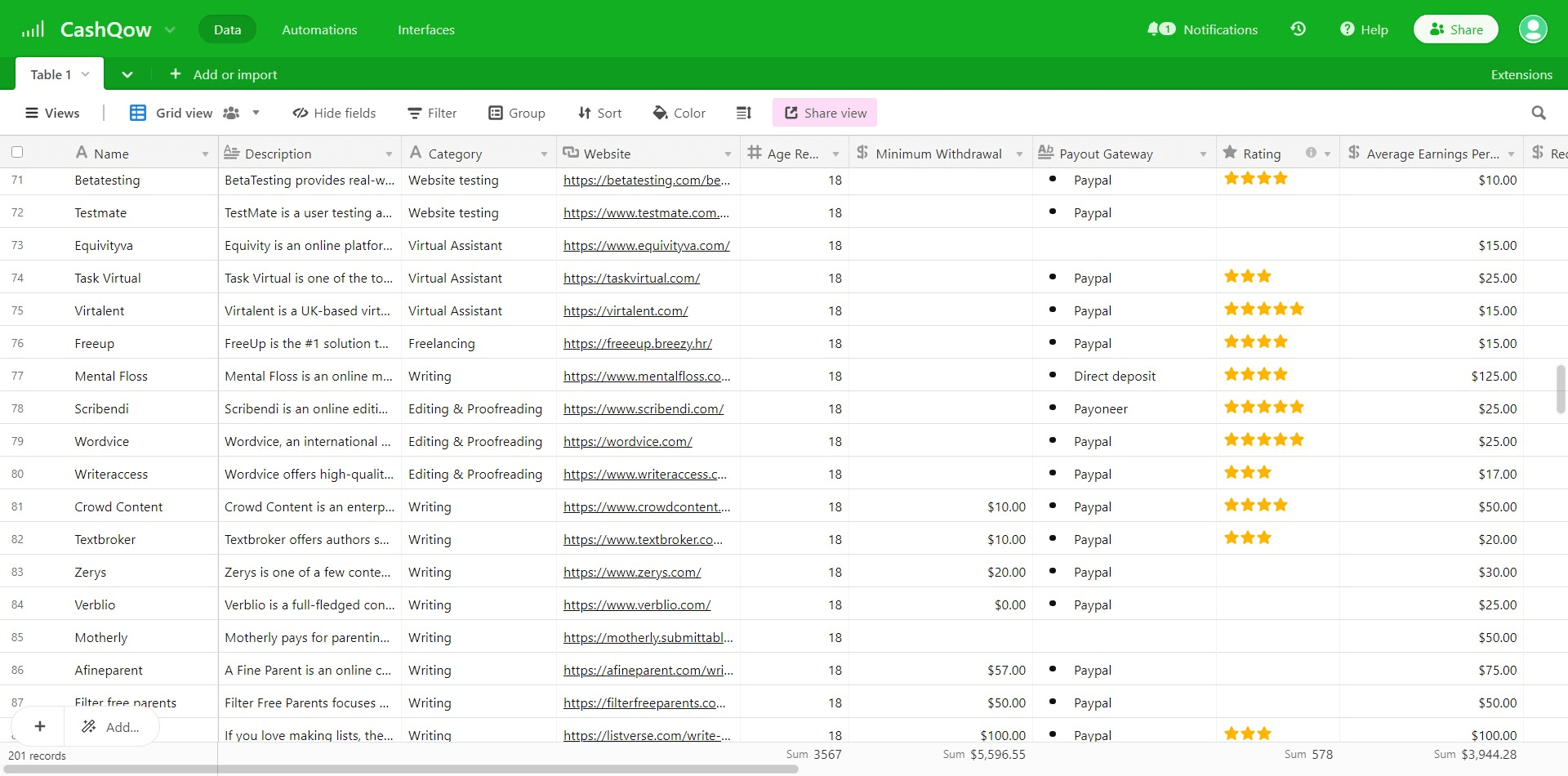Screen dimensions: 1568x776
Task: Click the text icon in Name header
Action: click(81, 152)
